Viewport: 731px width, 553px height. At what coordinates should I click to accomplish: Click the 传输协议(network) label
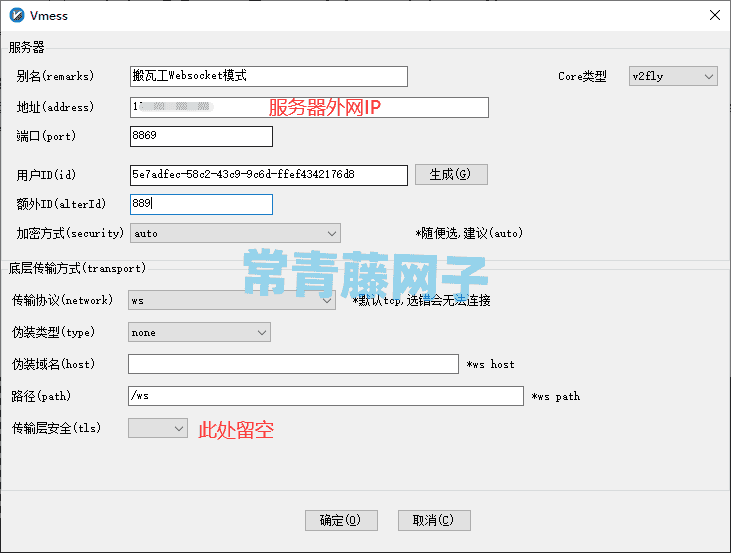click(62, 300)
